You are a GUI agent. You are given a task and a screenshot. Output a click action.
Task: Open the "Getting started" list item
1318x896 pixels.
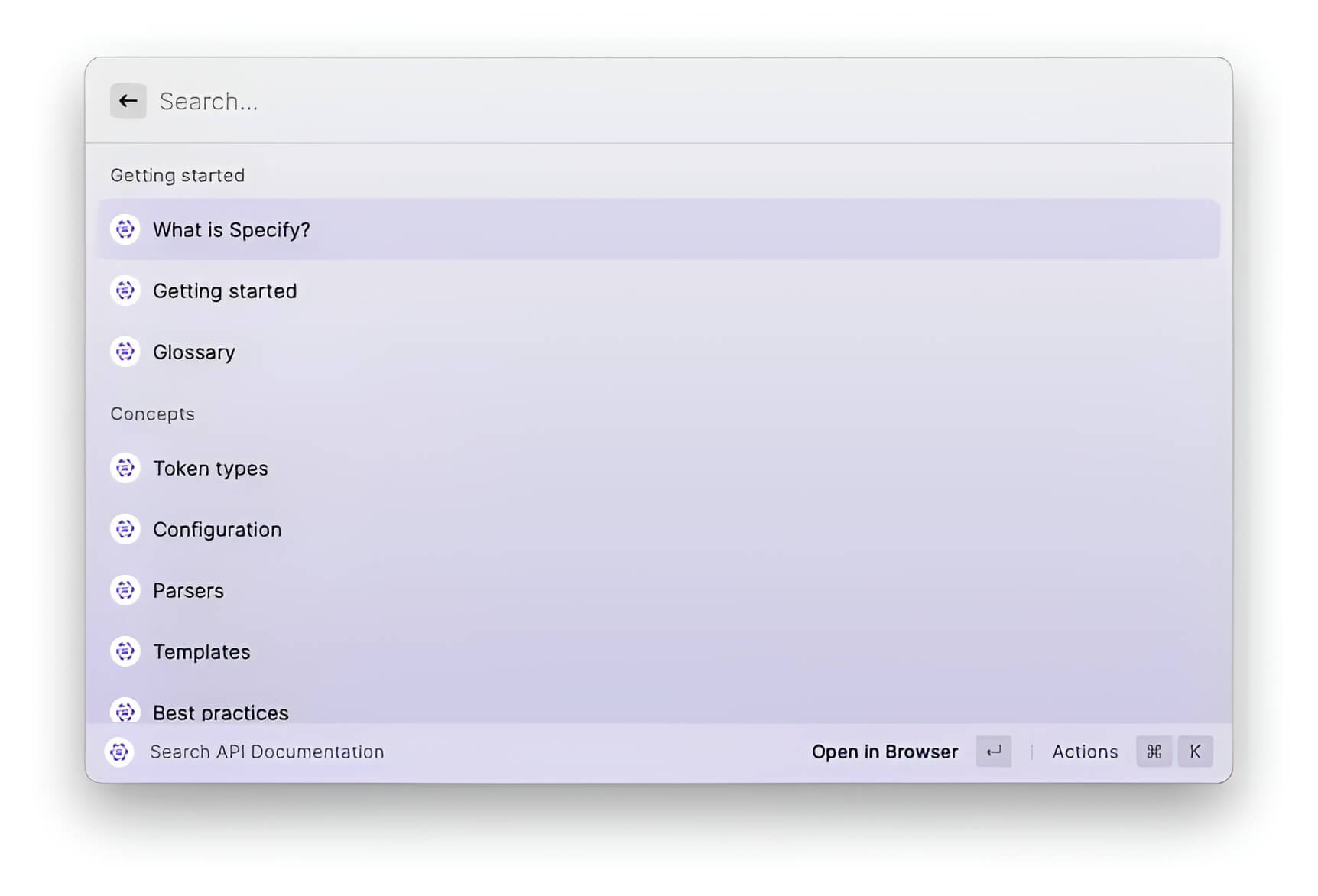click(x=658, y=291)
